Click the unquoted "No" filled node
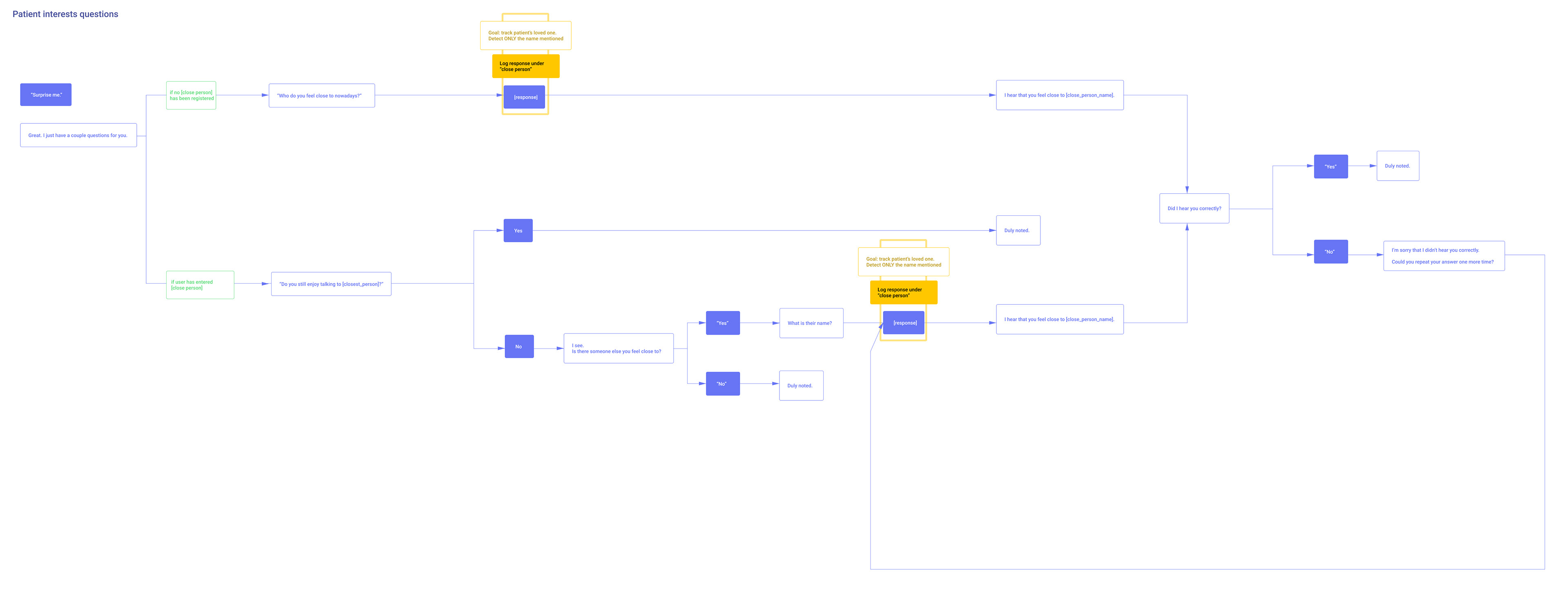Image resolution: width=1568 pixels, height=601 pixels. click(x=519, y=346)
